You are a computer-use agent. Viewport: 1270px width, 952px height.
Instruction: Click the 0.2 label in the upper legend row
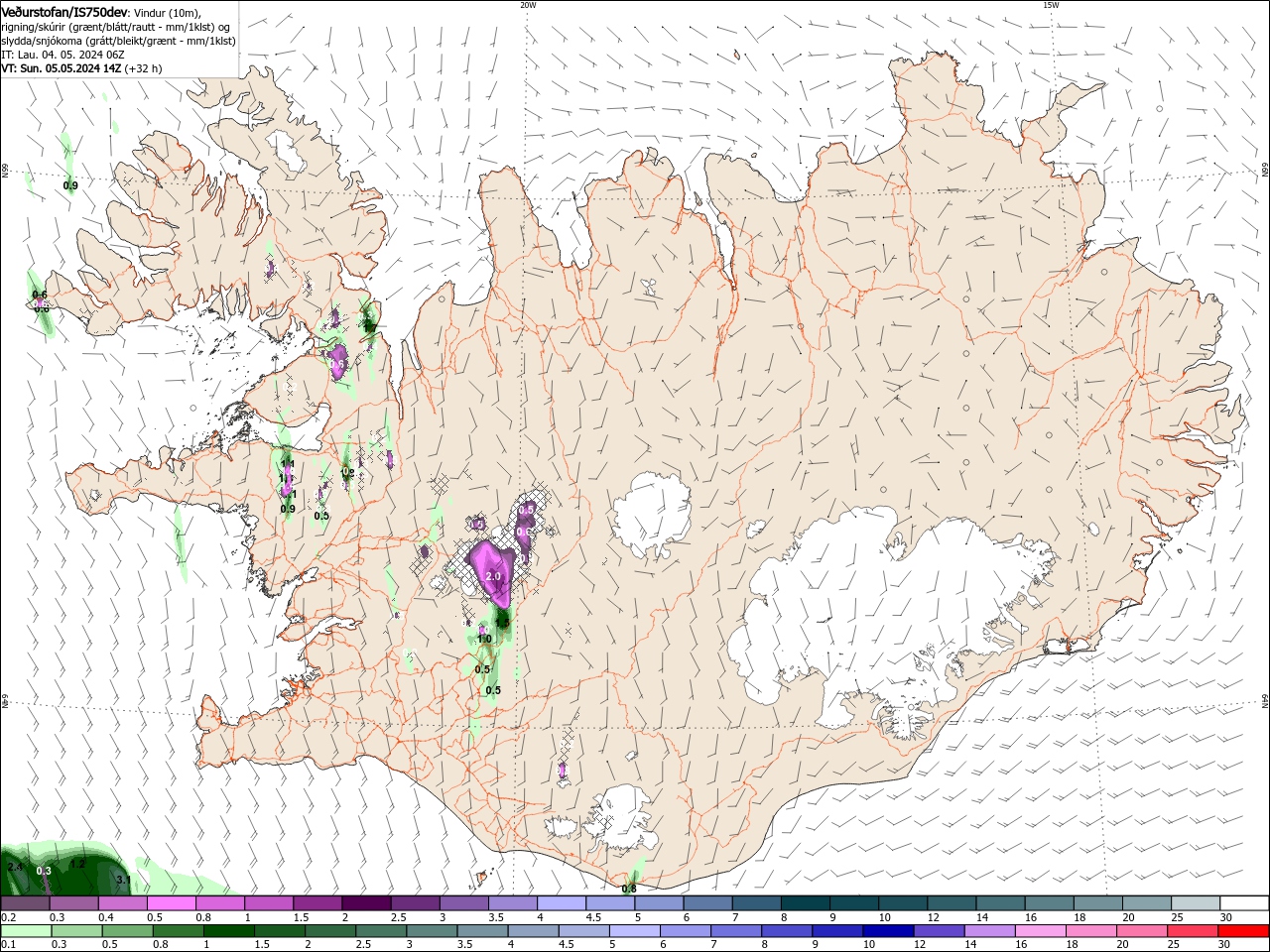pos(9,918)
